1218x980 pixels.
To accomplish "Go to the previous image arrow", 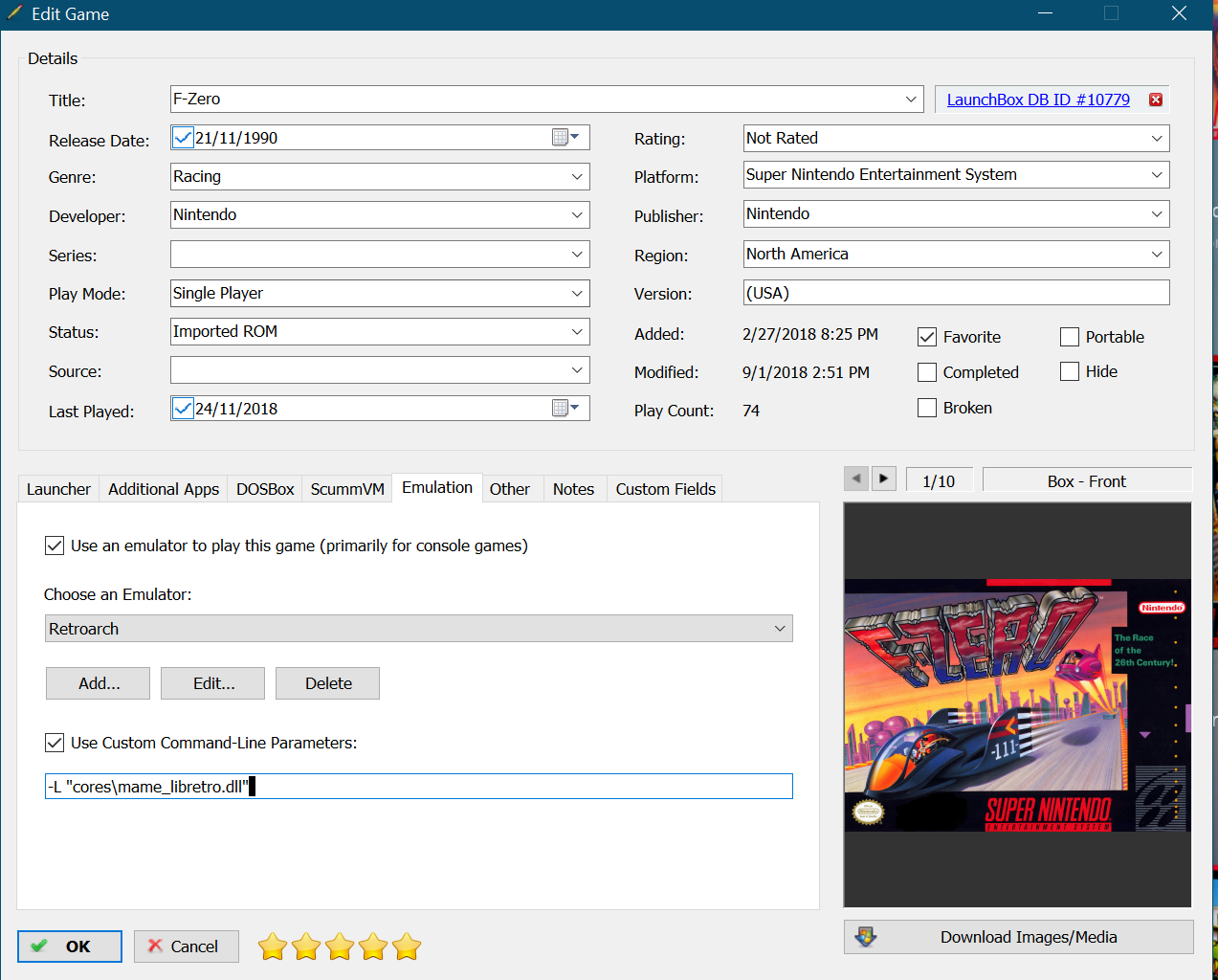I will tap(856, 478).
